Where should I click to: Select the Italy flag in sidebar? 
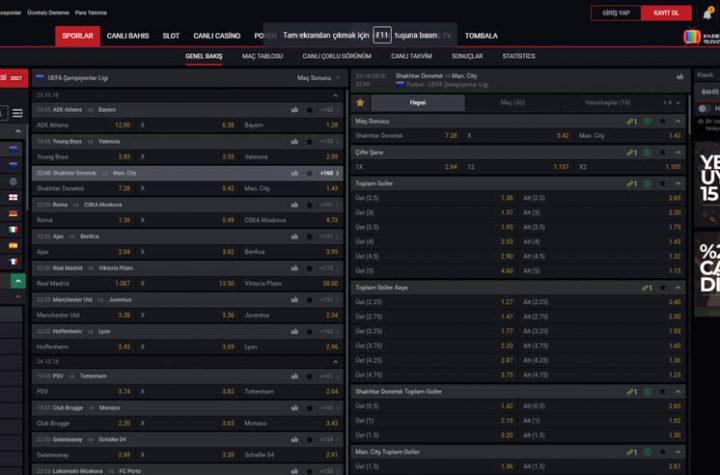(x=13, y=230)
